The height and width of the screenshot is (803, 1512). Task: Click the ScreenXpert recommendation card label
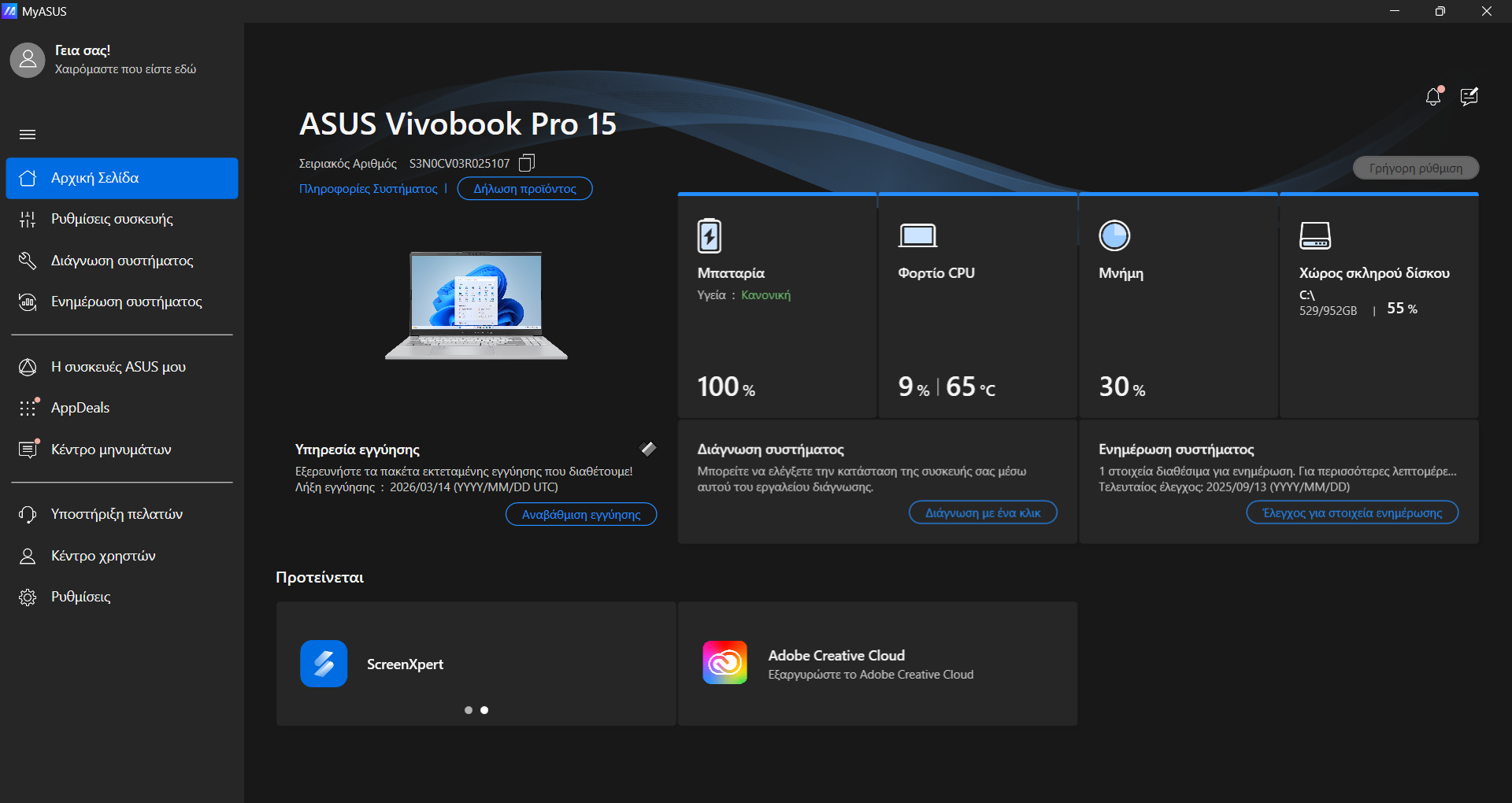[x=405, y=664]
